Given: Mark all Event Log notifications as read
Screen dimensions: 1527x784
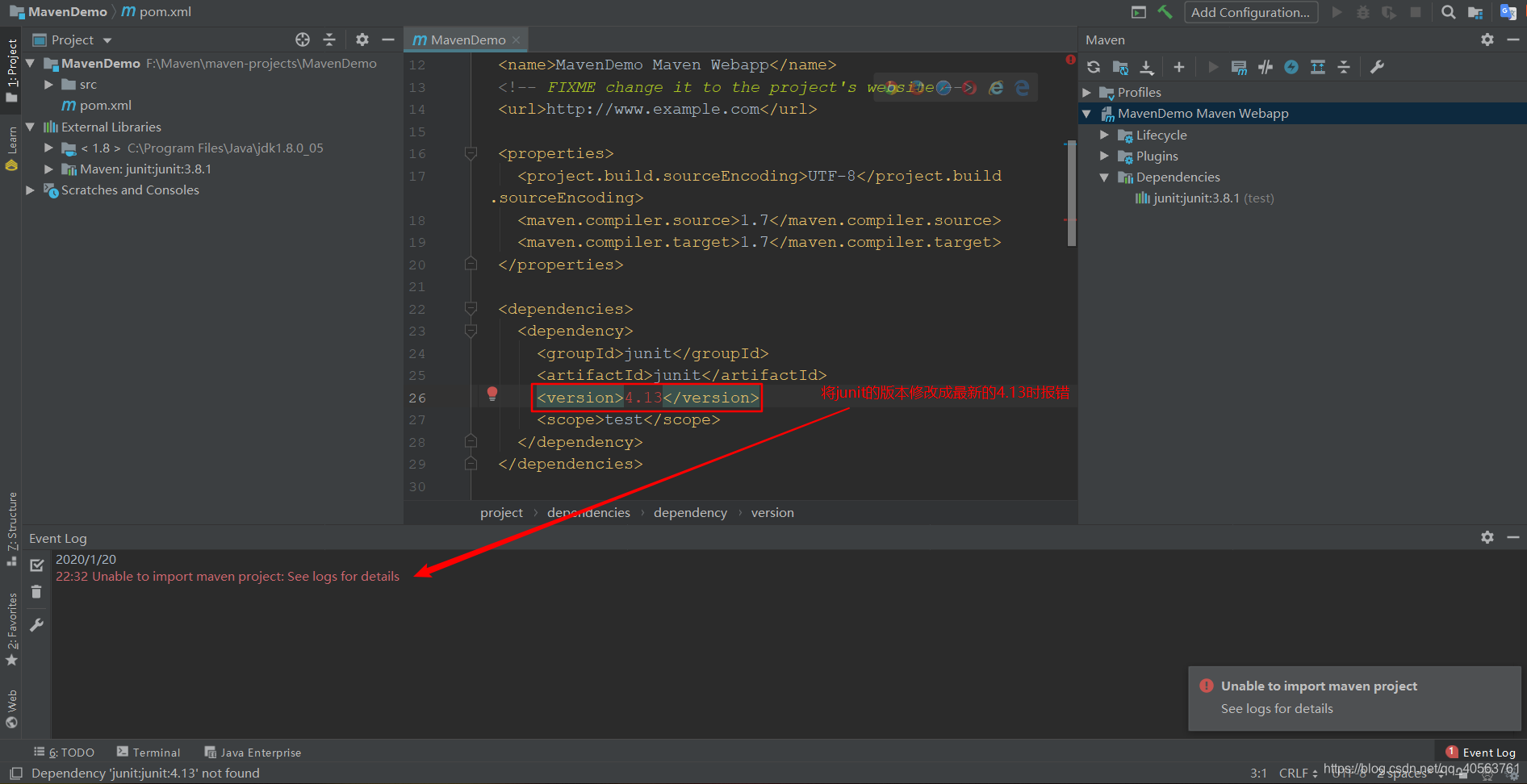Looking at the screenshot, I should click(x=36, y=565).
